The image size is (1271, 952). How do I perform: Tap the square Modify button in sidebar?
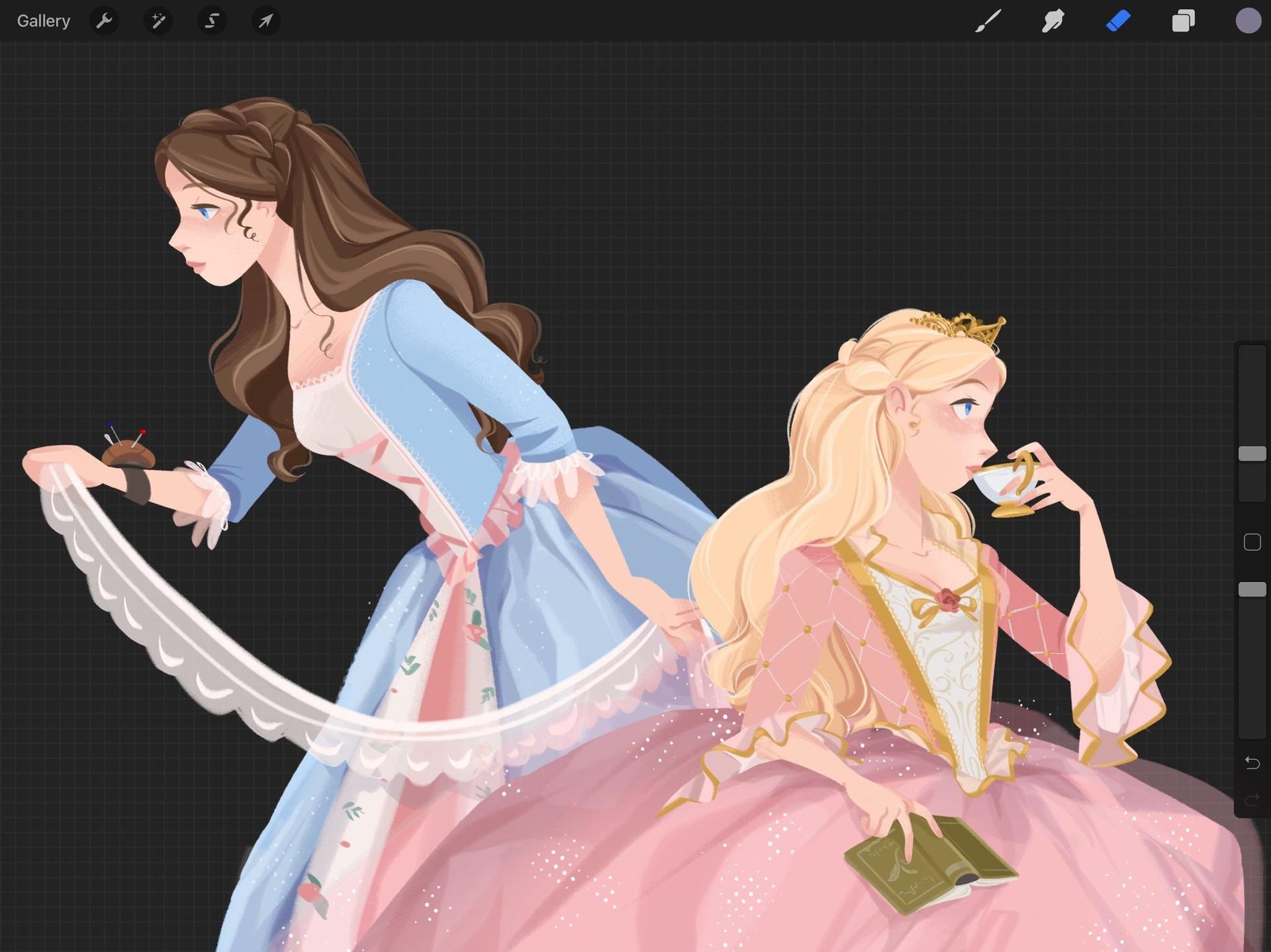click(x=1252, y=542)
